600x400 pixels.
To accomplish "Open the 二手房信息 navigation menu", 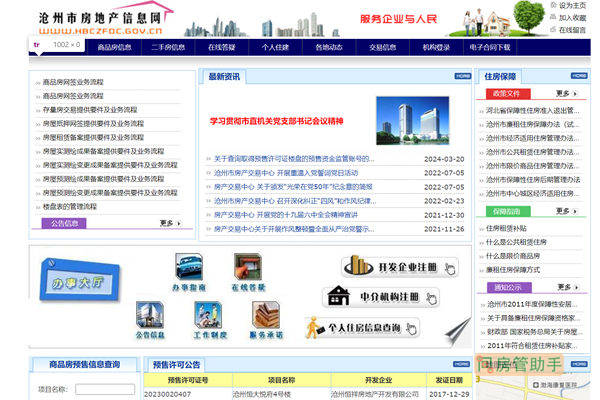I will (x=168, y=47).
